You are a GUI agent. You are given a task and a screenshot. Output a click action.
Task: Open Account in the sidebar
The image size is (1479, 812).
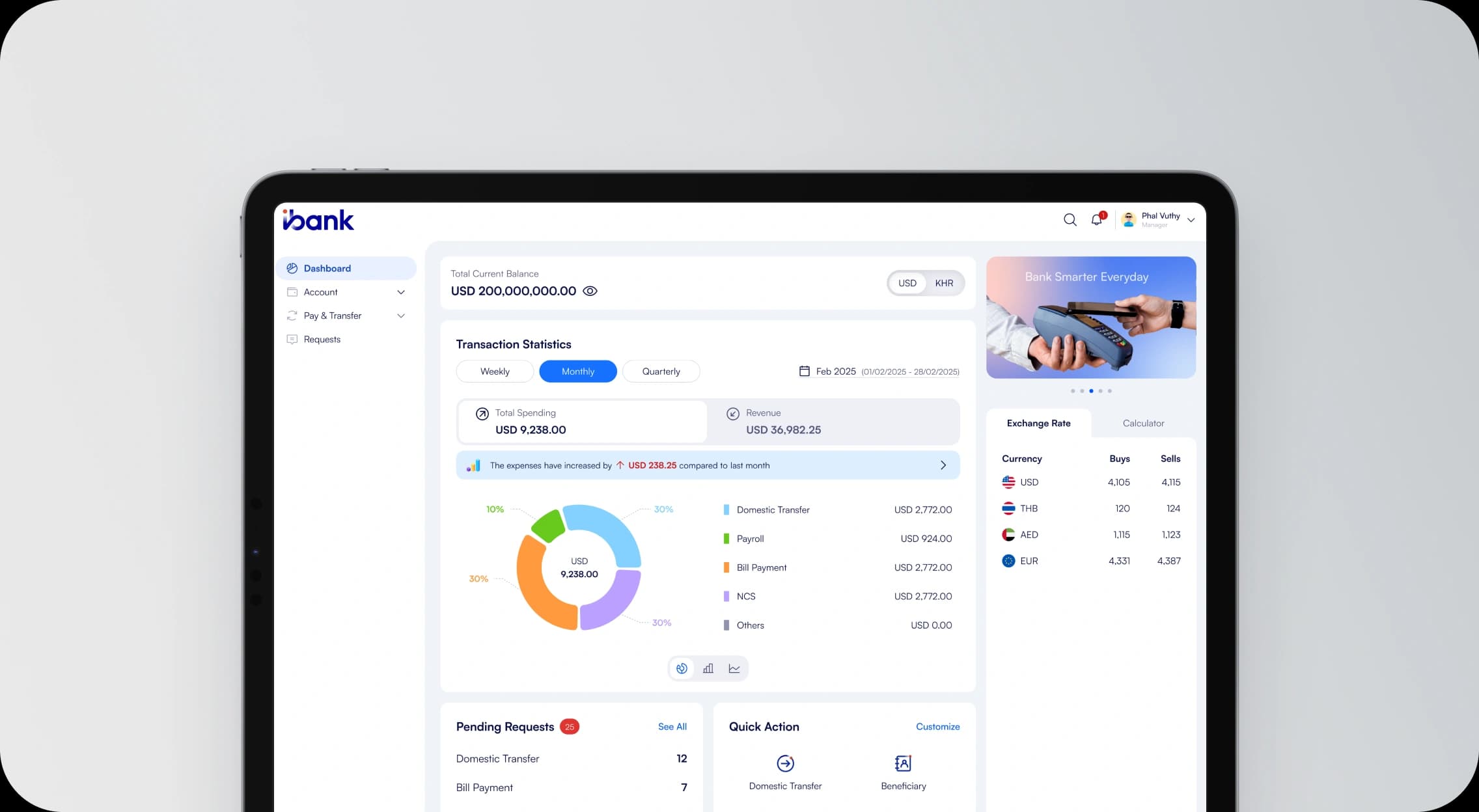click(x=346, y=292)
